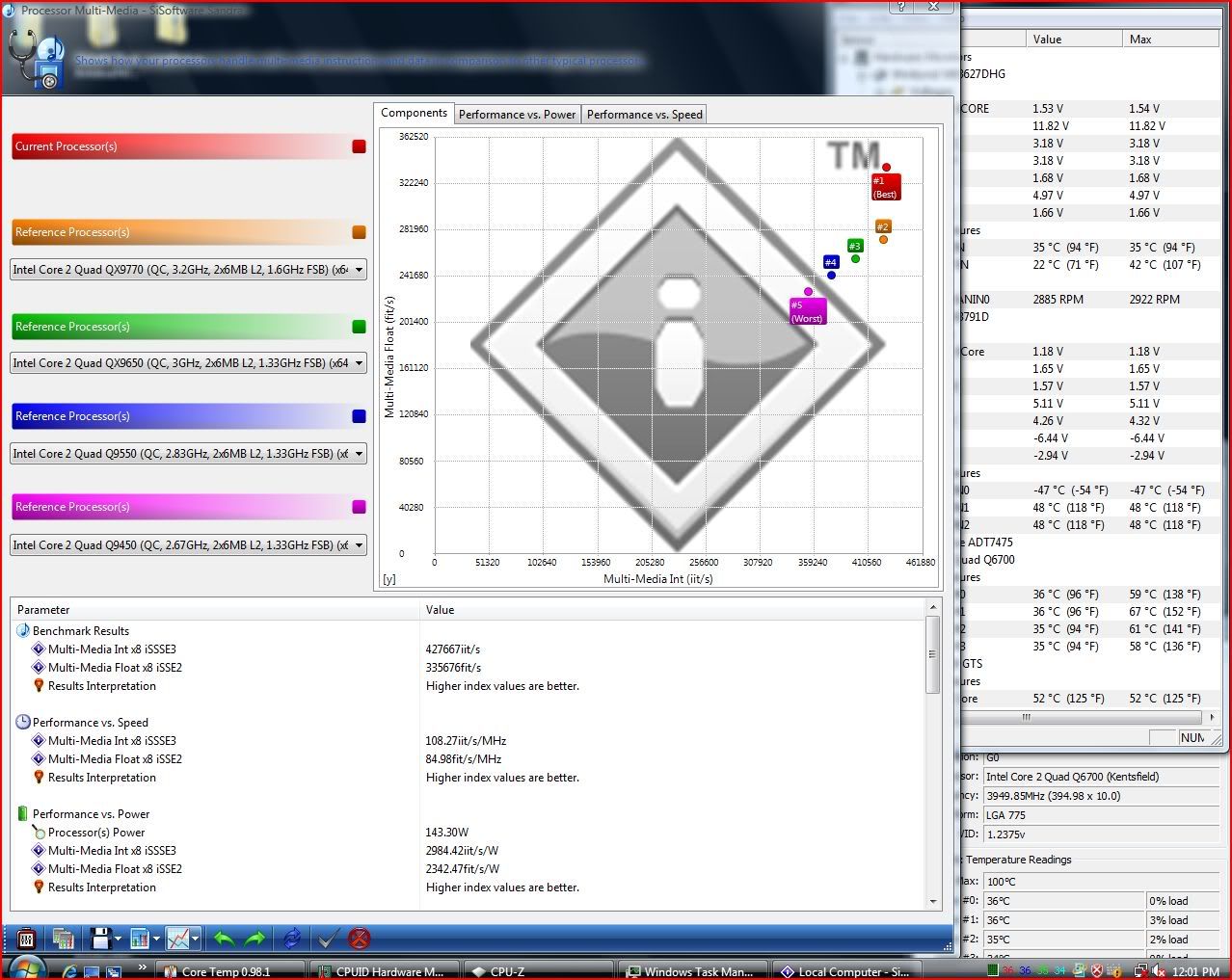Click the blue refresh arrows icon
The height and width of the screenshot is (980, 1232).
point(292,938)
